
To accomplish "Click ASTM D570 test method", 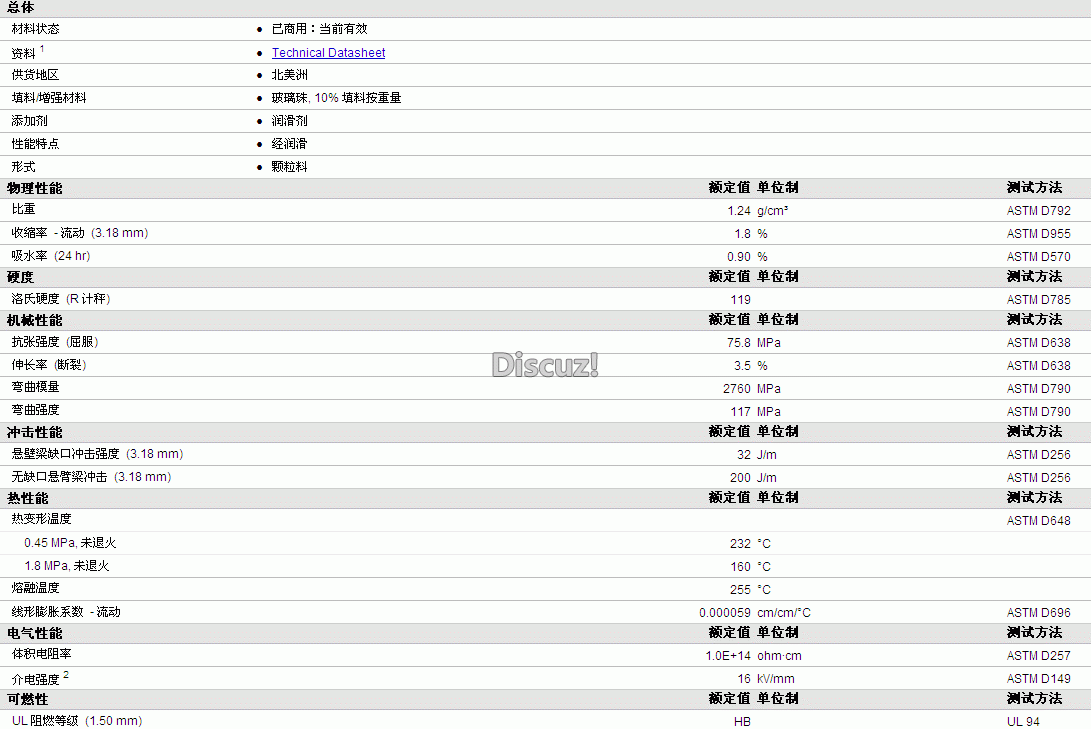I will click(1039, 257).
